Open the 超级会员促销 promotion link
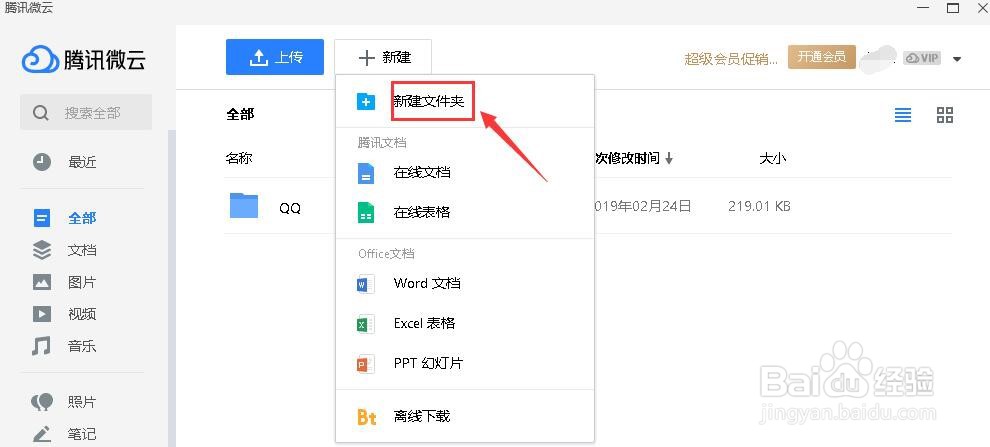990x447 pixels. [731, 59]
